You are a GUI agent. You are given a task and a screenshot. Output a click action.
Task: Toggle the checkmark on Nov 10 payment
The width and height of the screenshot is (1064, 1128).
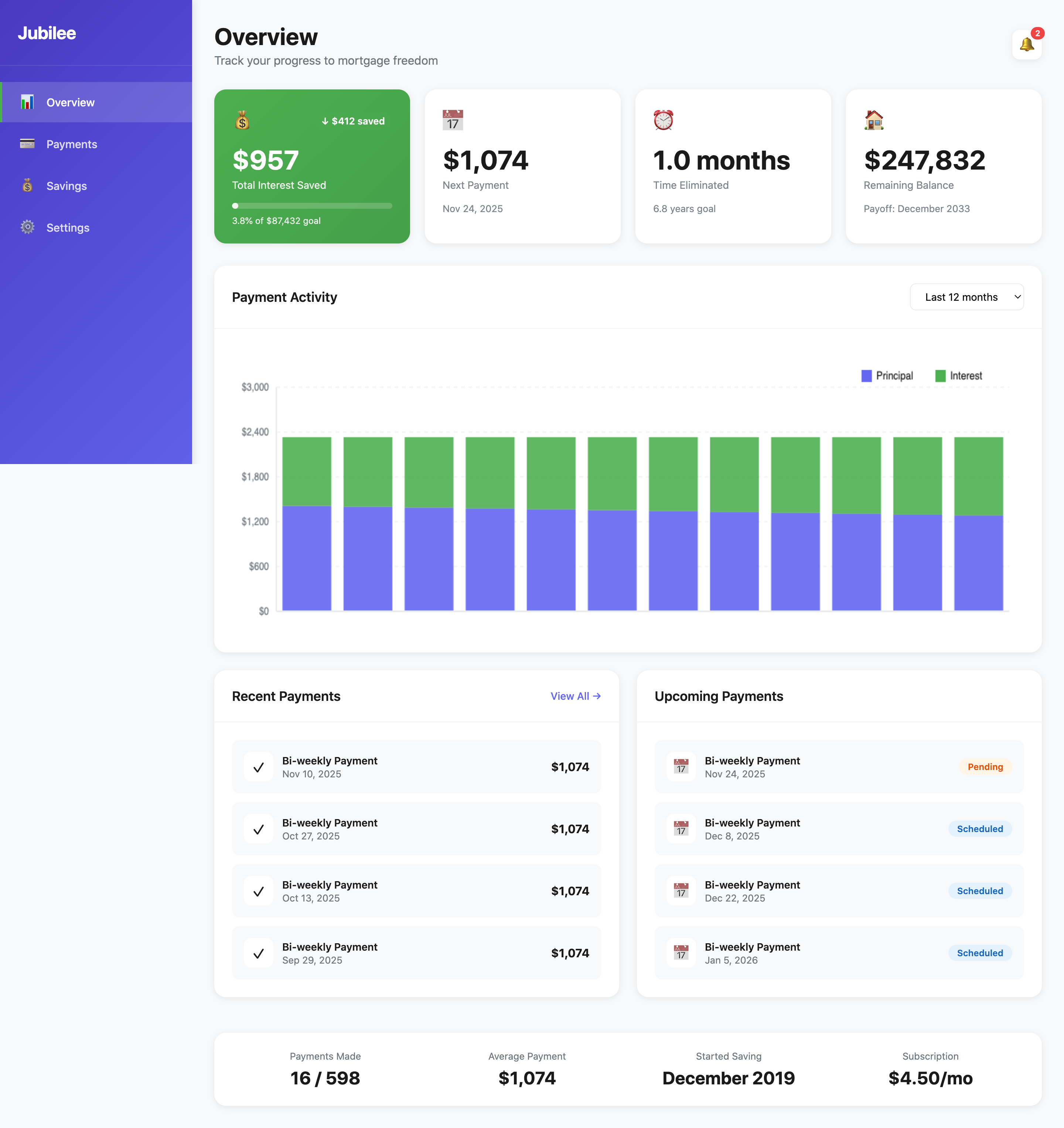(x=258, y=767)
